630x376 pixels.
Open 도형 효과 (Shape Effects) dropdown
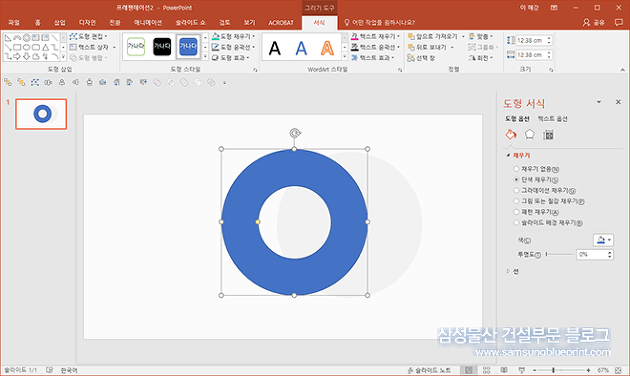231,58
